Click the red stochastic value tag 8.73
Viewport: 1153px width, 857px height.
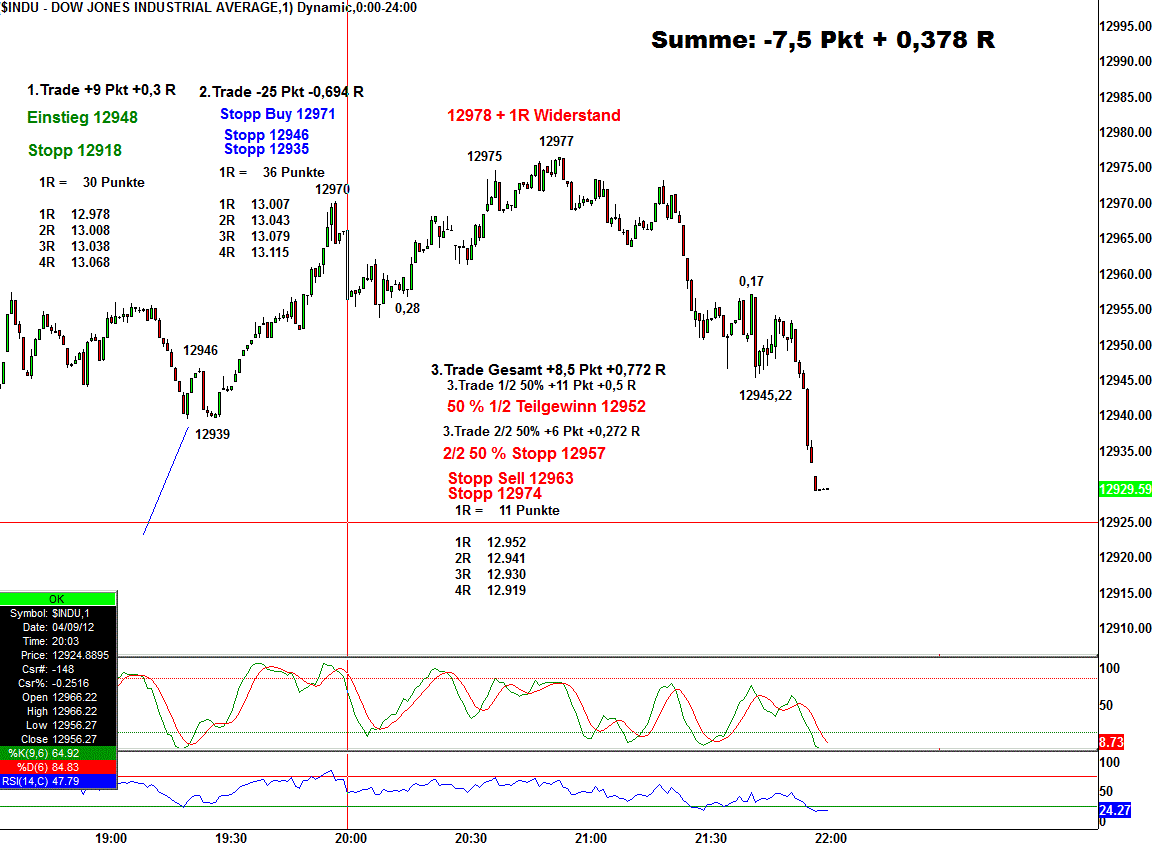(x=1111, y=743)
